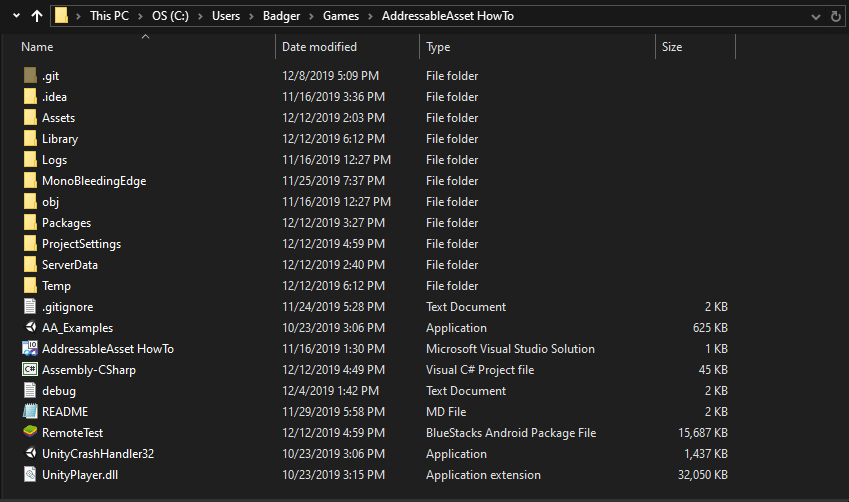
Task: Click the 'ServerData' file name
Action: pos(70,265)
